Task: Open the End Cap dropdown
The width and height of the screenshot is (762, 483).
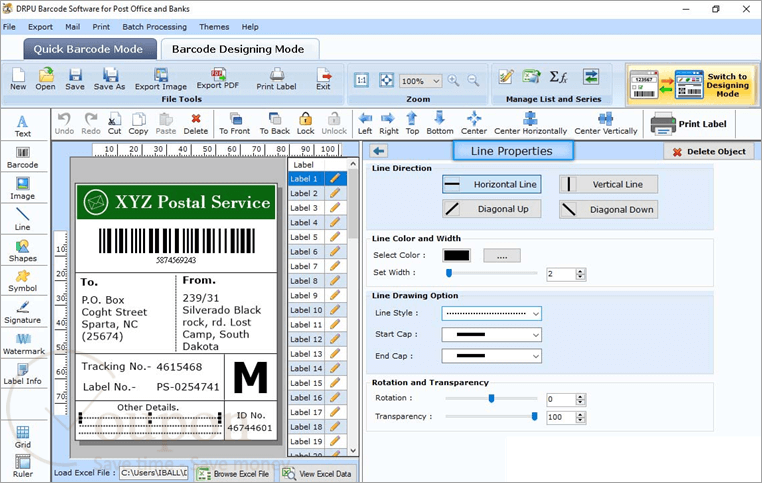Action: (x=491, y=356)
